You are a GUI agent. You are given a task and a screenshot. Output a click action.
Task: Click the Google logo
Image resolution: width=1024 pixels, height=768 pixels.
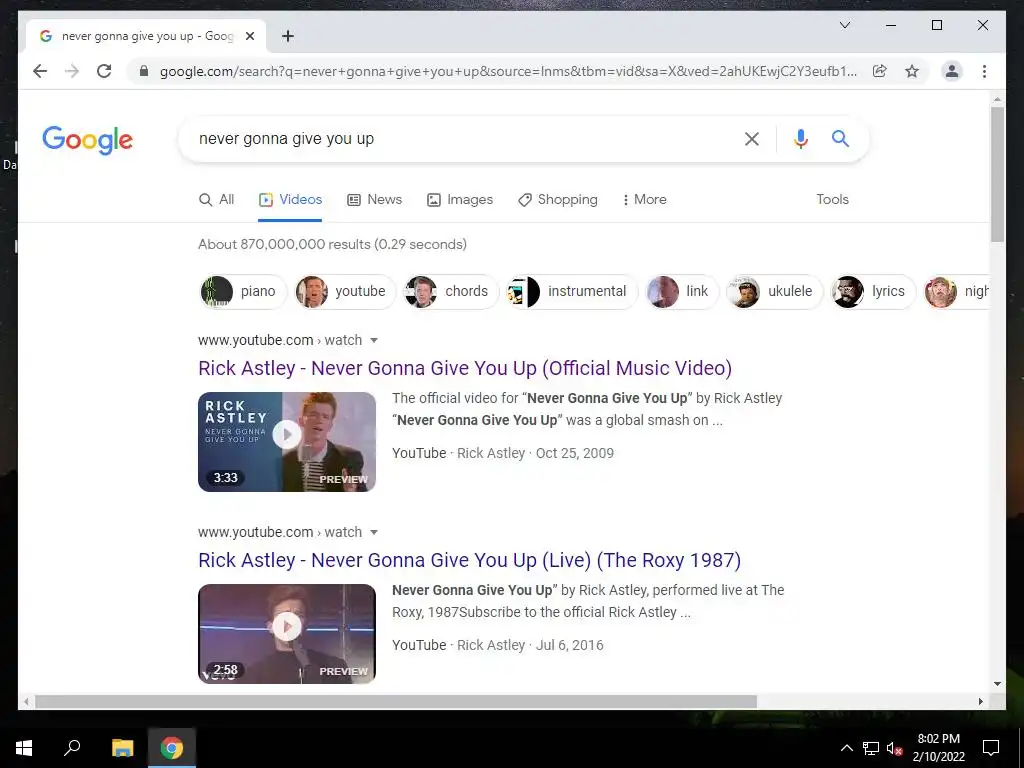pyautogui.click(x=88, y=140)
